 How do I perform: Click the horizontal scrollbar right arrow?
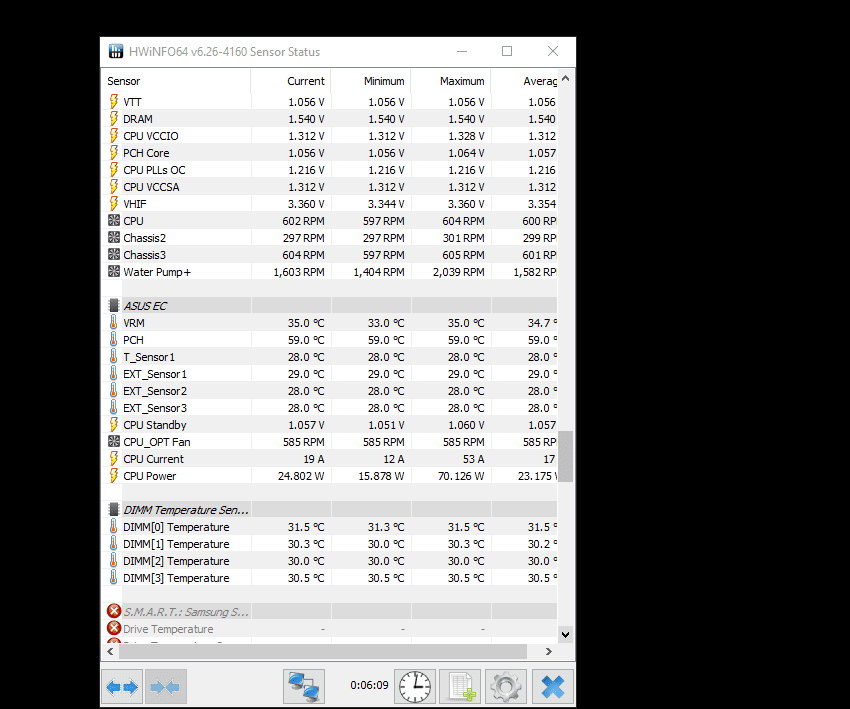coord(549,651)
